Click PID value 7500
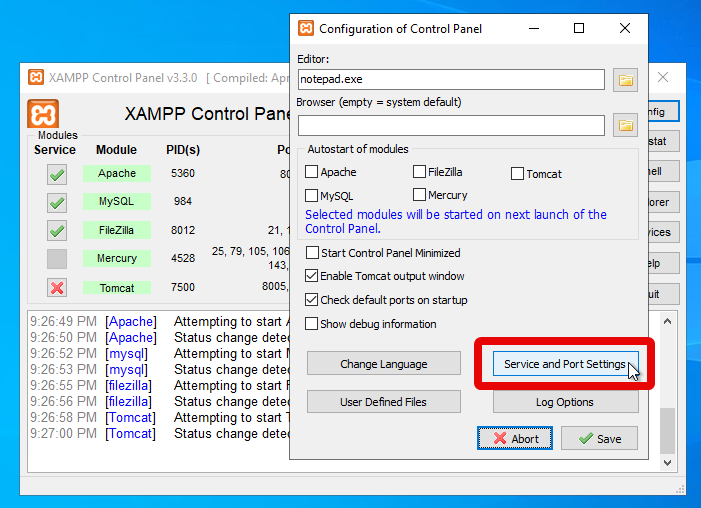 pyautogui.click(x=183, y=287)
